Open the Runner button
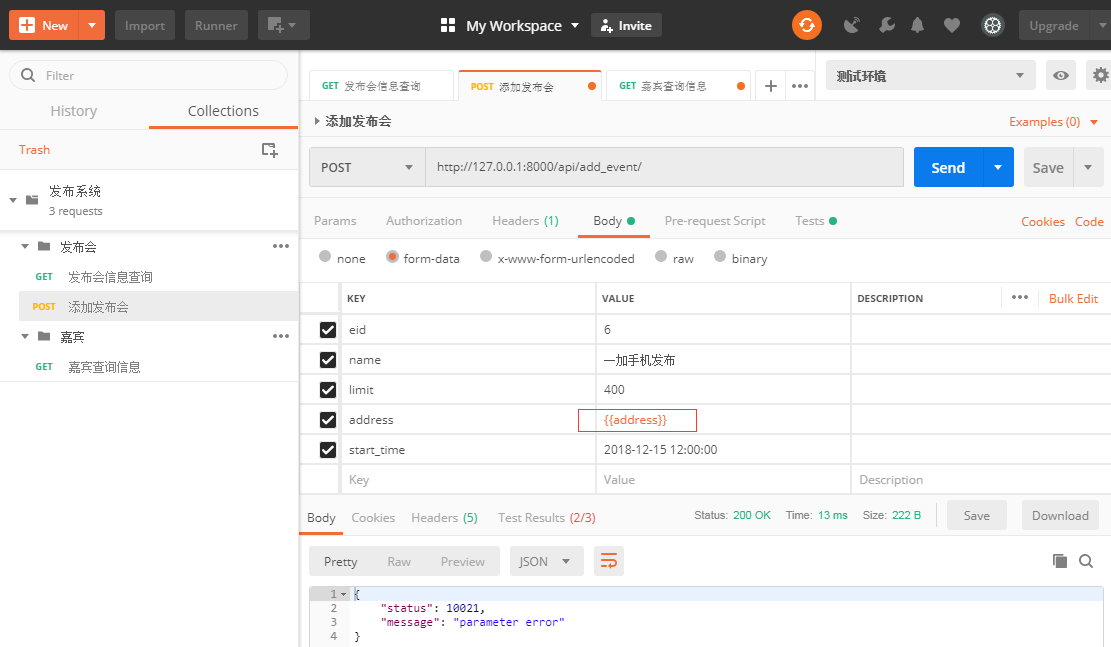The image size is (1111, 647). coord(216,26)
